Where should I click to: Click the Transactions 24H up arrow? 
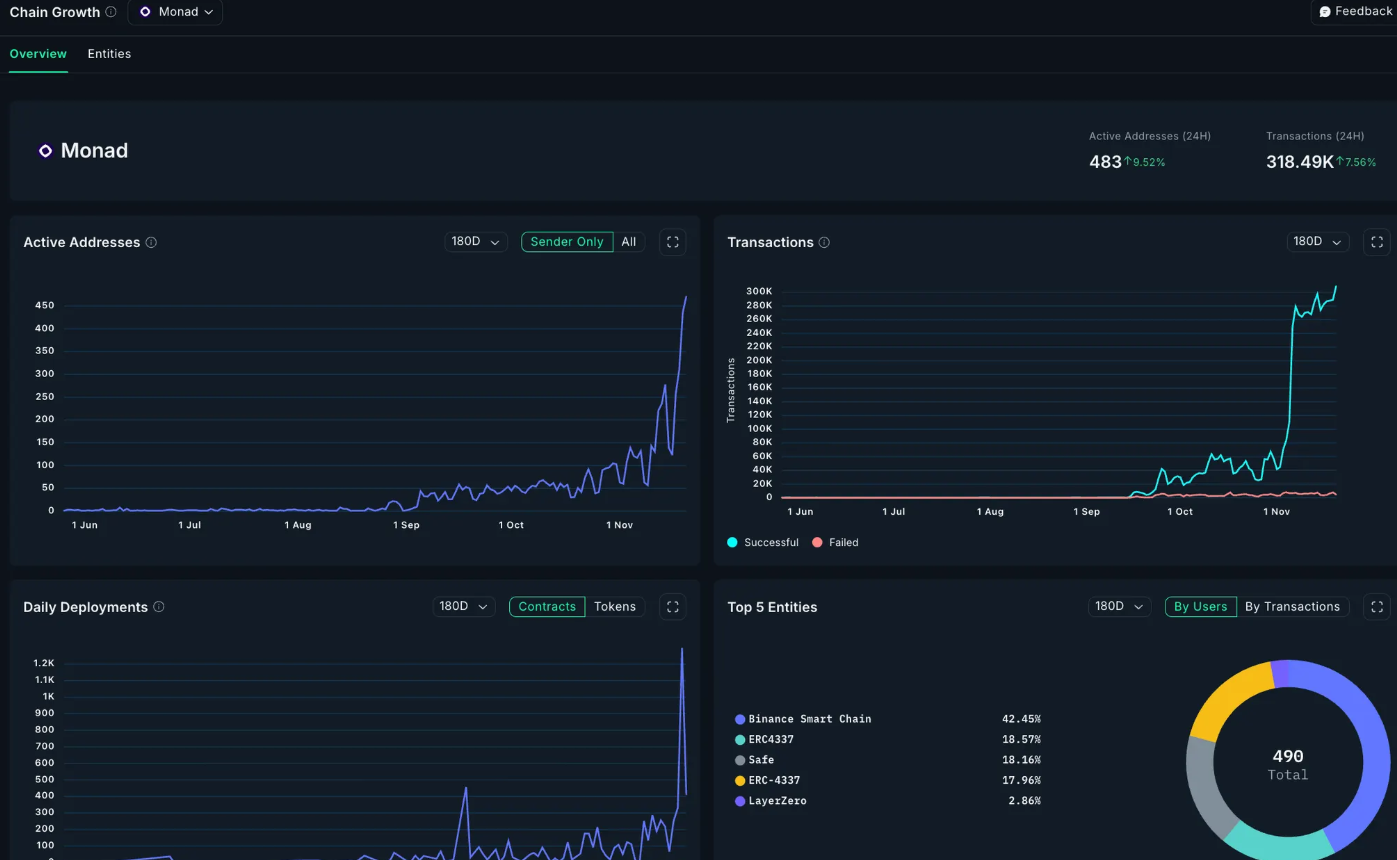[1339, 161]
